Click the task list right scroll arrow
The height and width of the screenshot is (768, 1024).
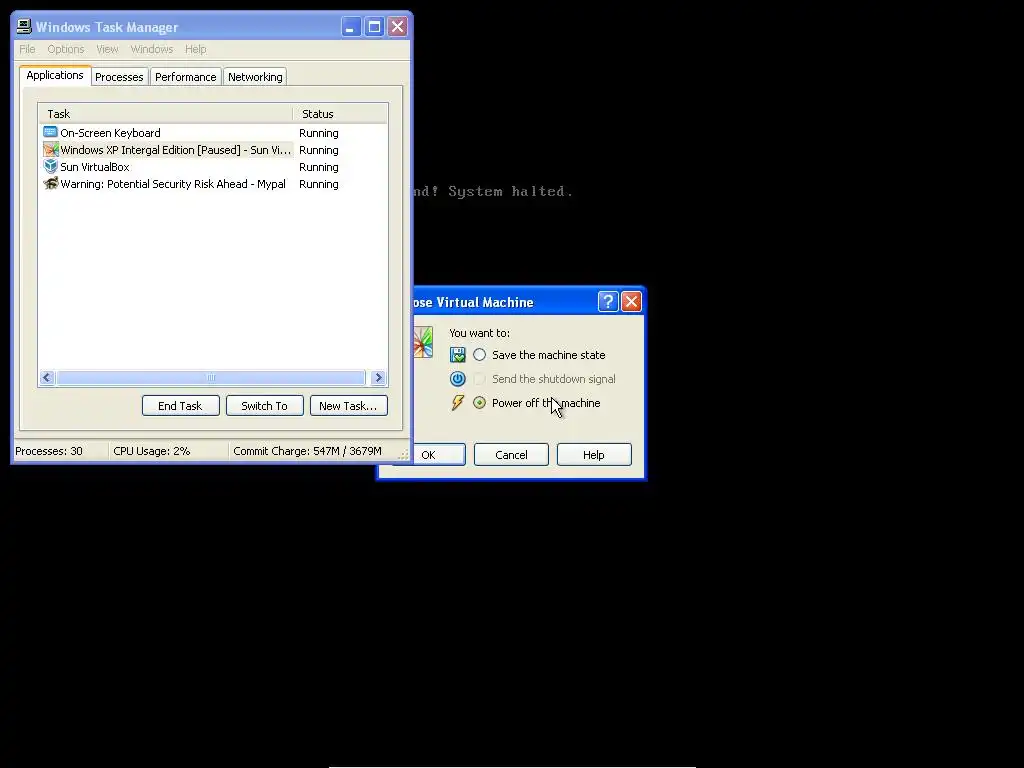(378, 377)
